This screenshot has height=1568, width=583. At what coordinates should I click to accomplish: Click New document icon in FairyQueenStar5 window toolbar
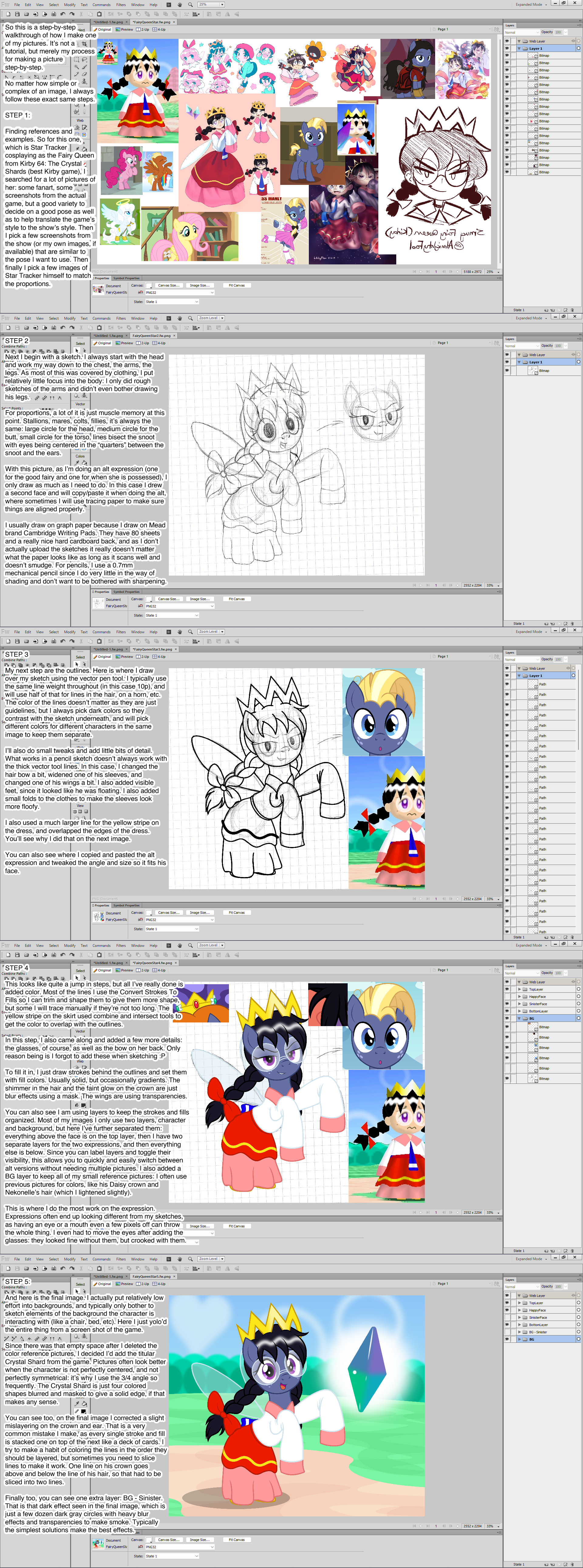coord(8,1269)
